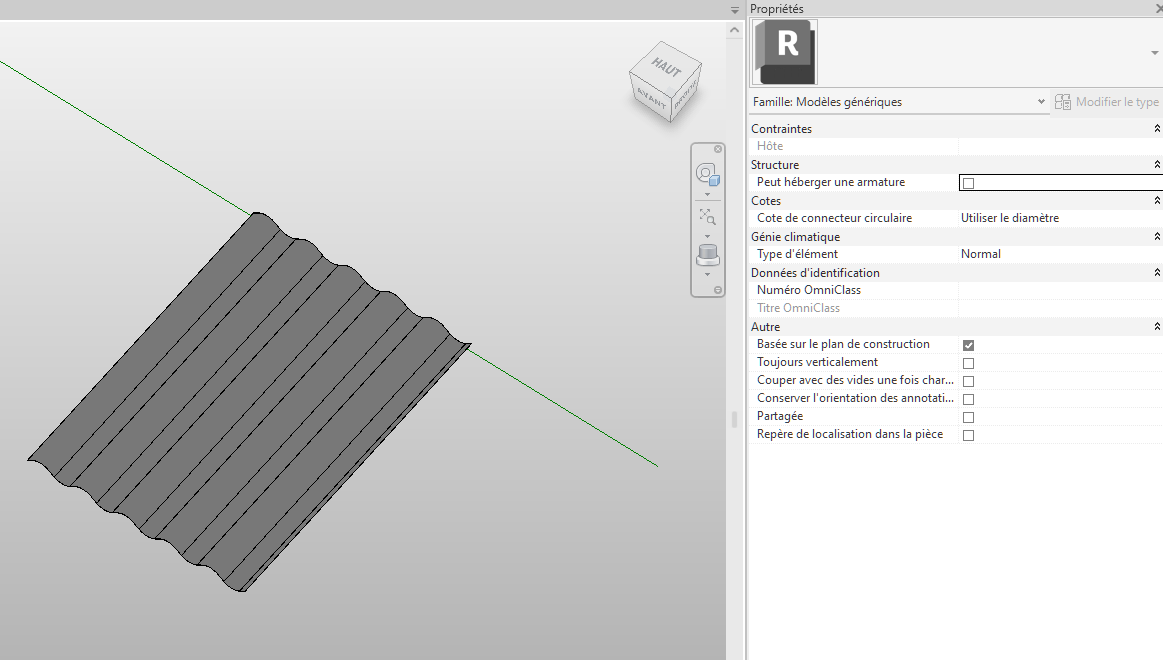Select the zoom tool on the navigation bar
1163x660 pixels.
707,217
